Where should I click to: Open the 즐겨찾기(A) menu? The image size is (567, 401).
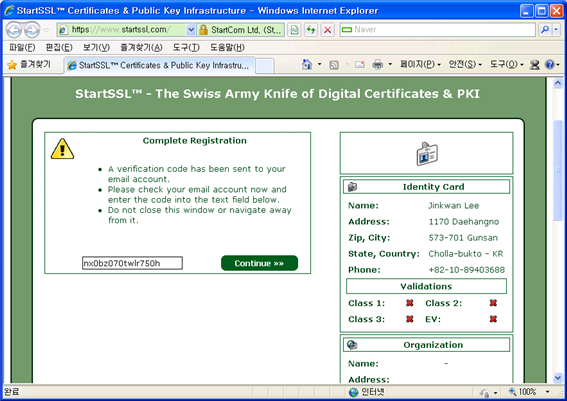tap(141, 47)
